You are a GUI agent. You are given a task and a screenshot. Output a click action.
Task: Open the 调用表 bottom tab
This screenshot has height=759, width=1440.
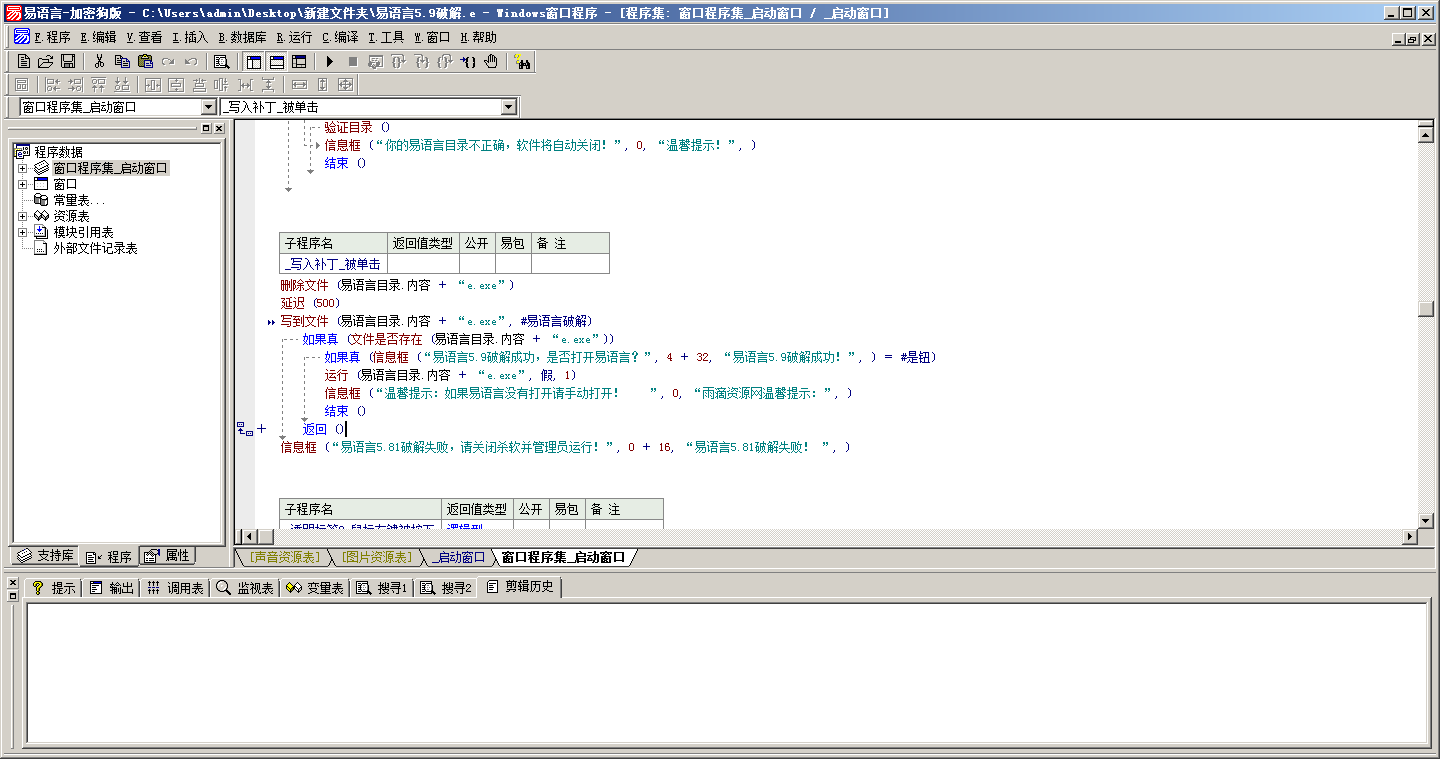[175, 588]
